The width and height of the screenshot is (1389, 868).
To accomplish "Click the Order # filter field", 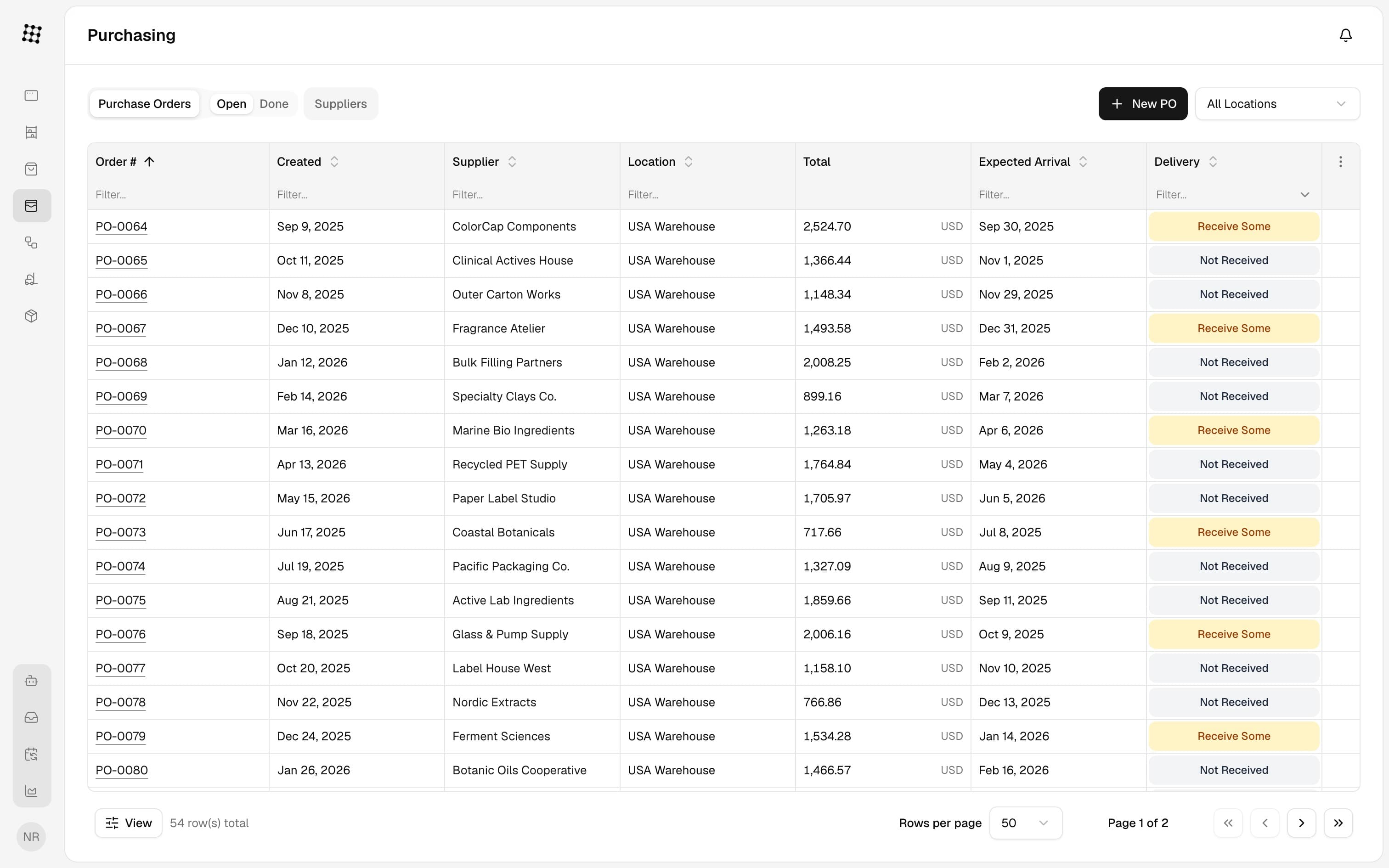I will click(178, 195).
